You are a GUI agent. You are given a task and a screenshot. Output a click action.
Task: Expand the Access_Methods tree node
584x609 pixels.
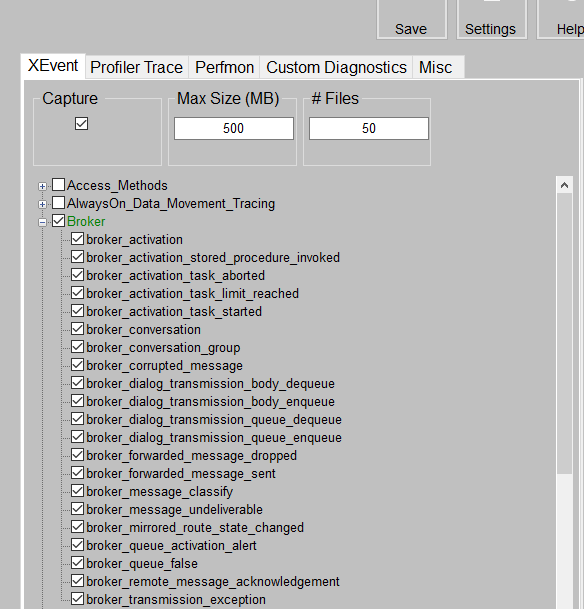(x=42, y=186)
